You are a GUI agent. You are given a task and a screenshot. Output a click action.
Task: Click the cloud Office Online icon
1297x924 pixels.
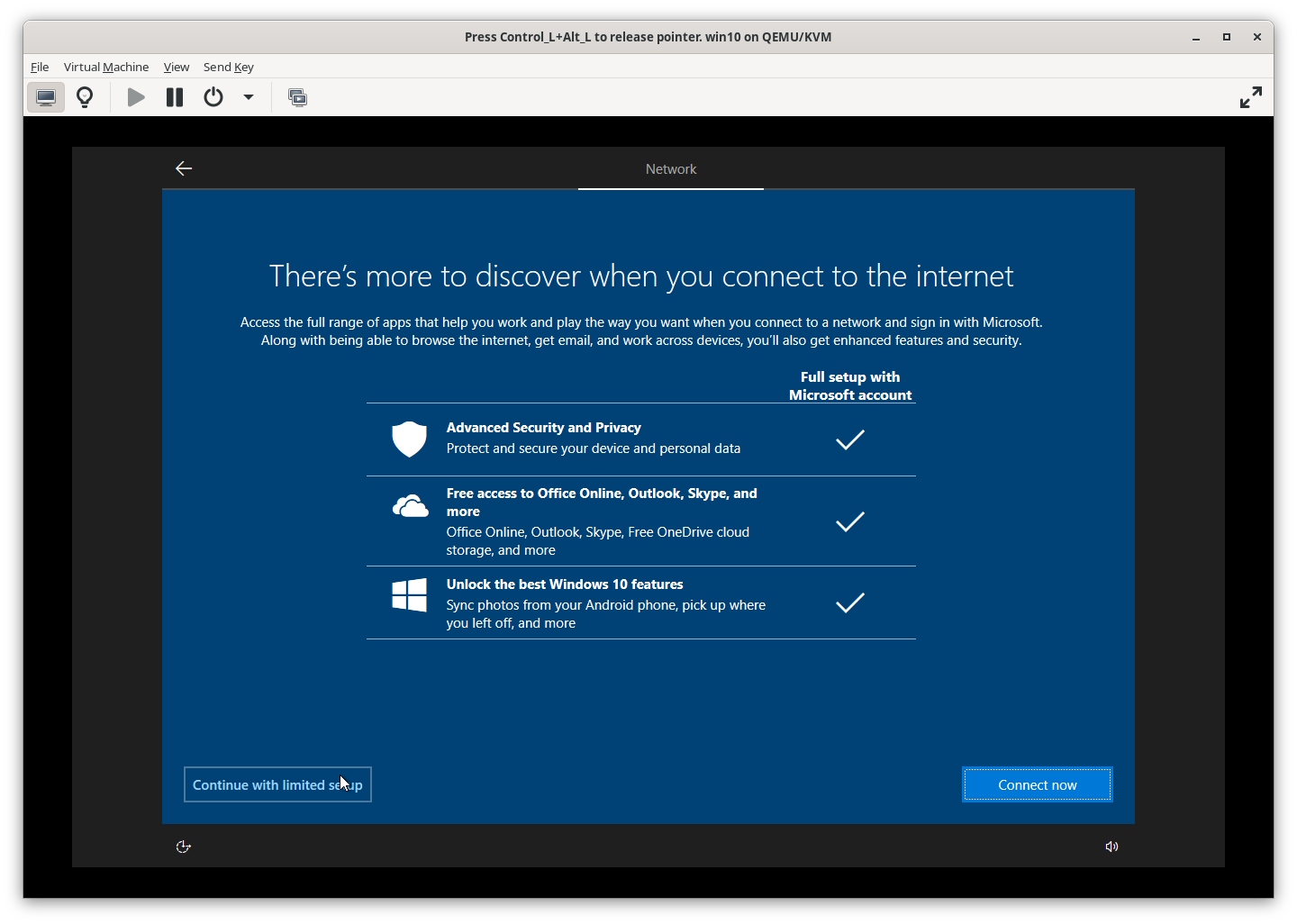click(x=410, y=506)
